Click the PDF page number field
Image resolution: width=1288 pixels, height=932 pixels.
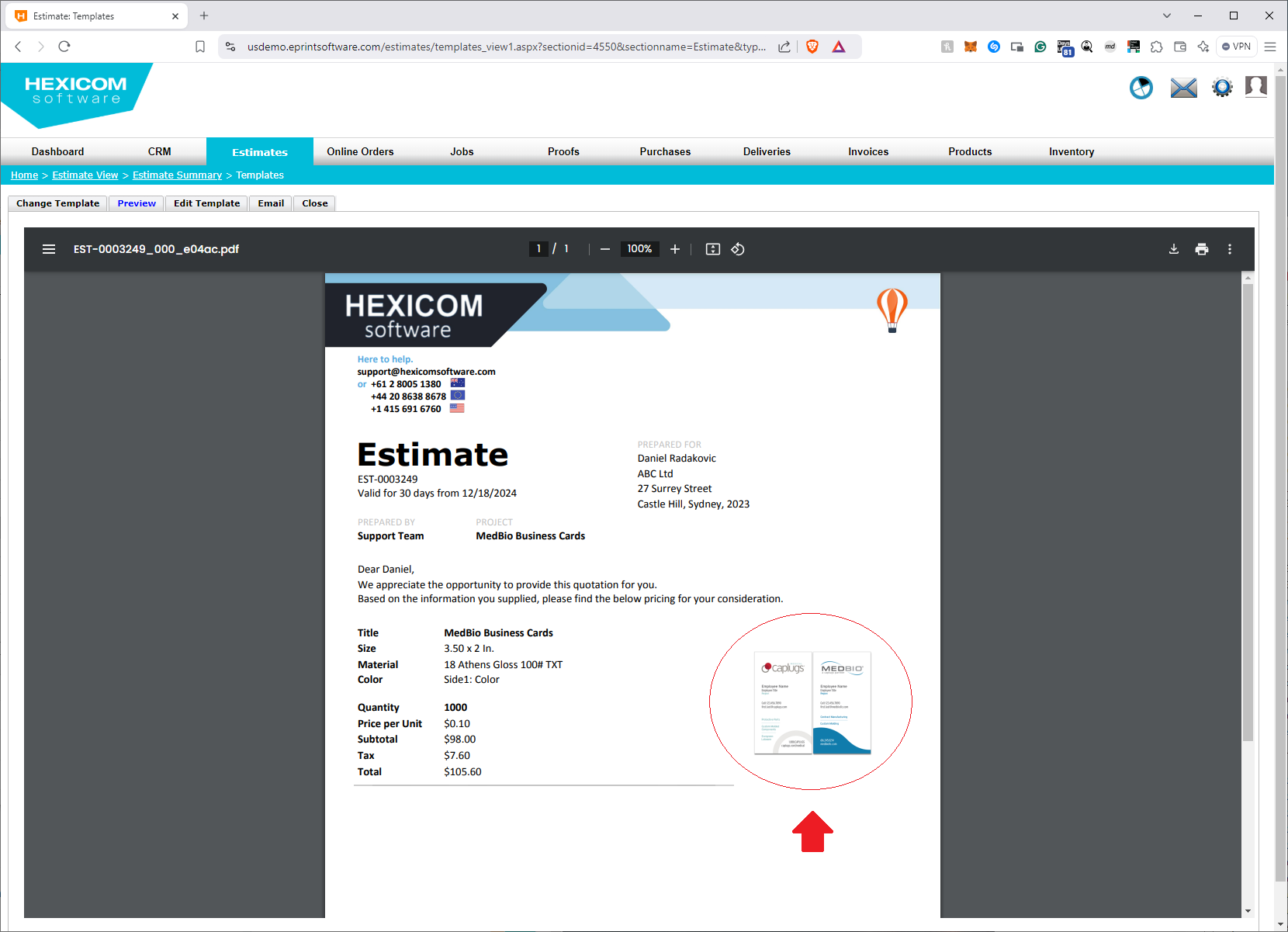coord(538,249)
